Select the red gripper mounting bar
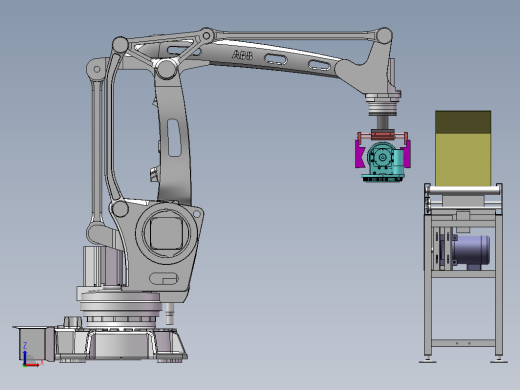520x390 pixels. [x=382, y=135]
